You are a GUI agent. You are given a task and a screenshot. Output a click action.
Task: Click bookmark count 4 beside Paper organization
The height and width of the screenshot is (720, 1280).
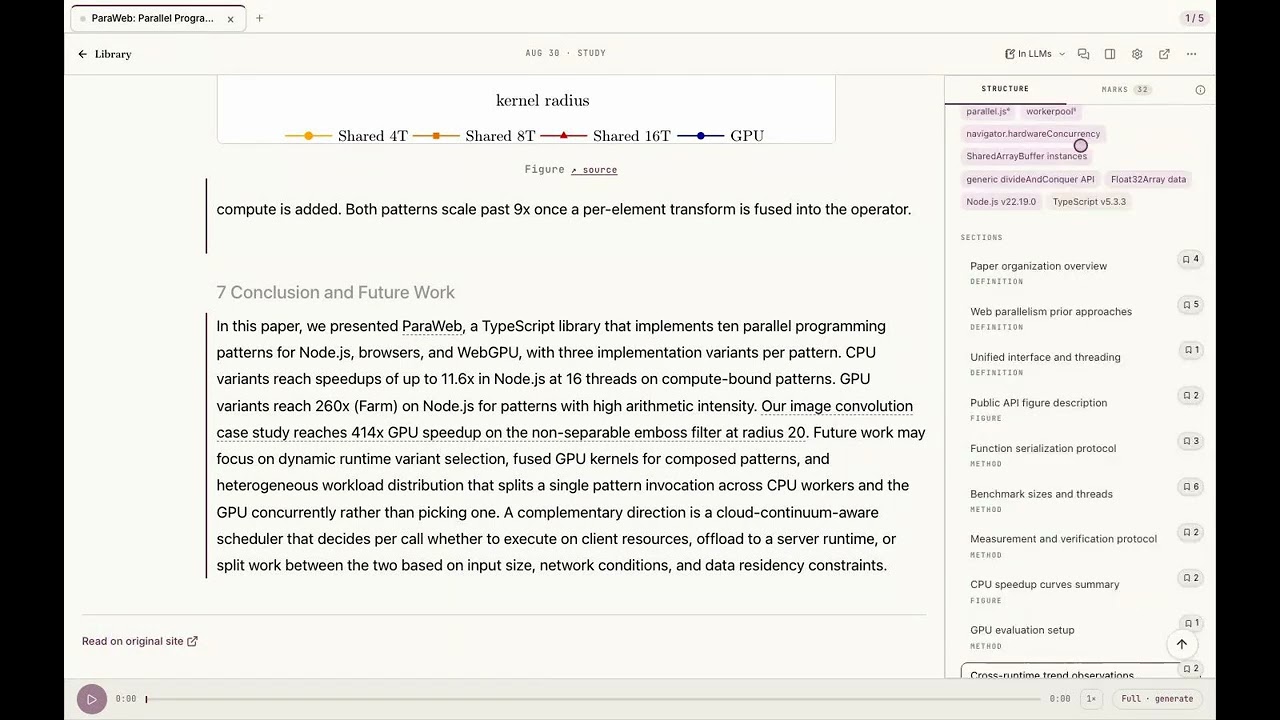point(1190,259)
